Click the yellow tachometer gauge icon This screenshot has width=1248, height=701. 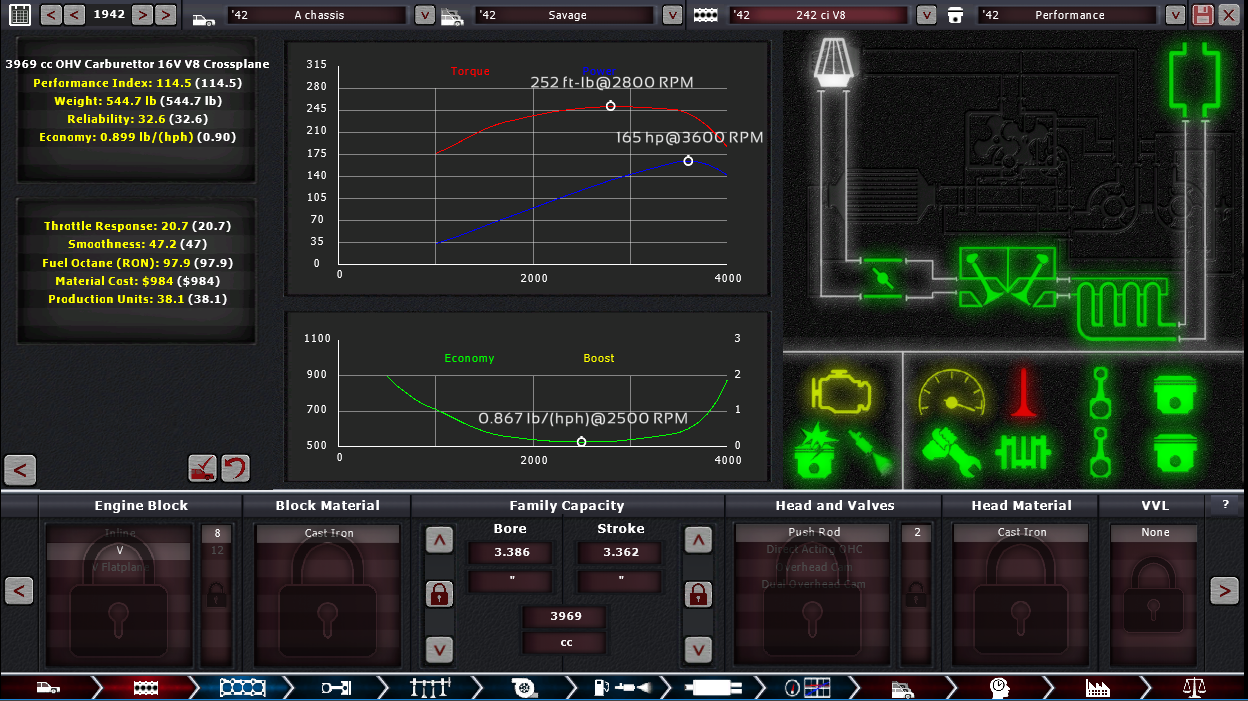pos(950,392)
